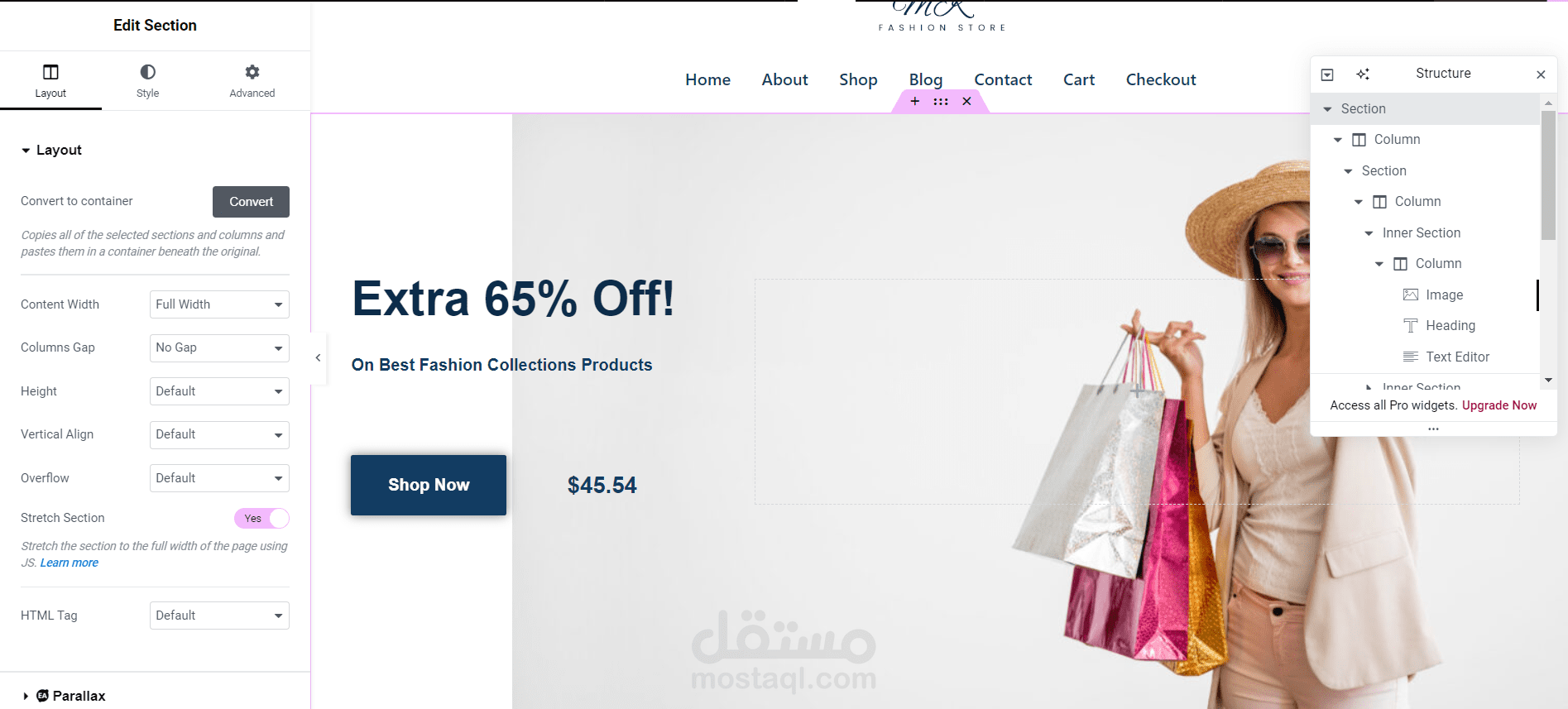The width and height of the screenshot is (1568, 709).
Task: Open the Content Width dropdown
Action: tap(219, 304)
